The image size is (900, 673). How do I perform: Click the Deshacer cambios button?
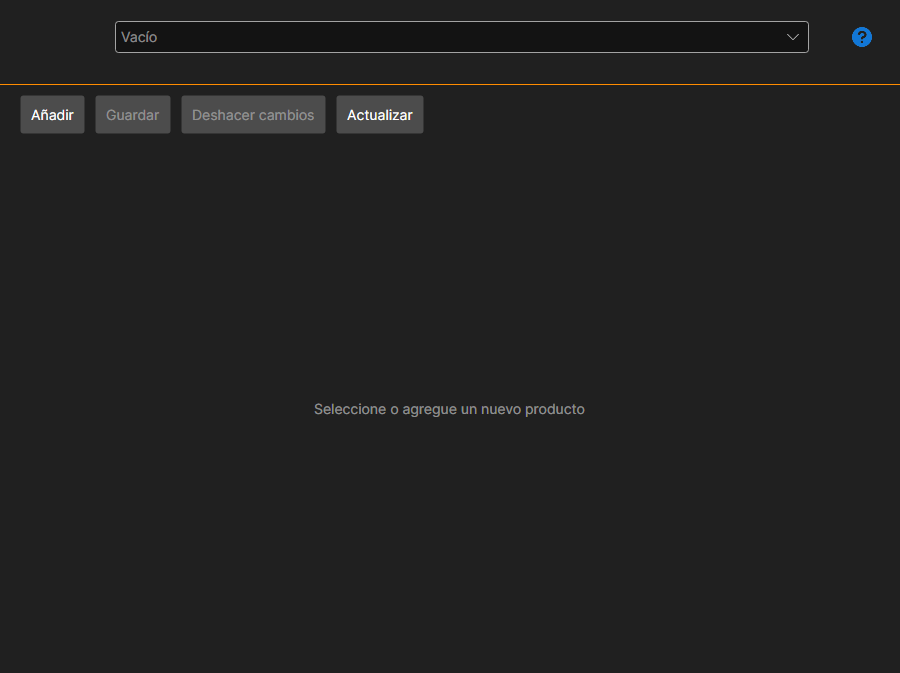(x=253, y=115)
